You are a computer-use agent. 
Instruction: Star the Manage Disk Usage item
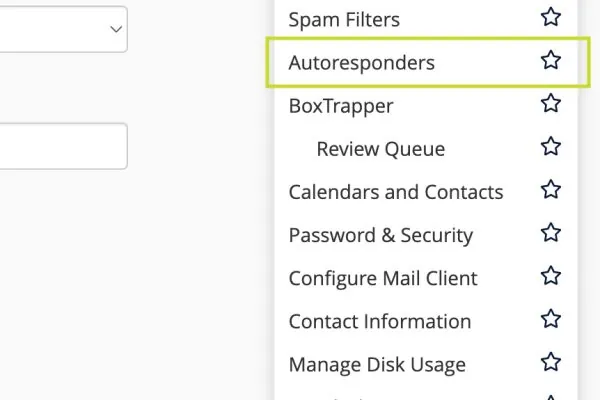(551, 362)
